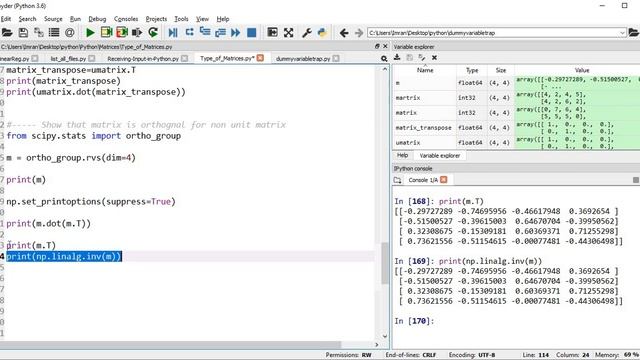Open the Search menu
The image size is (640, 360).
click(x=27, y=19)
